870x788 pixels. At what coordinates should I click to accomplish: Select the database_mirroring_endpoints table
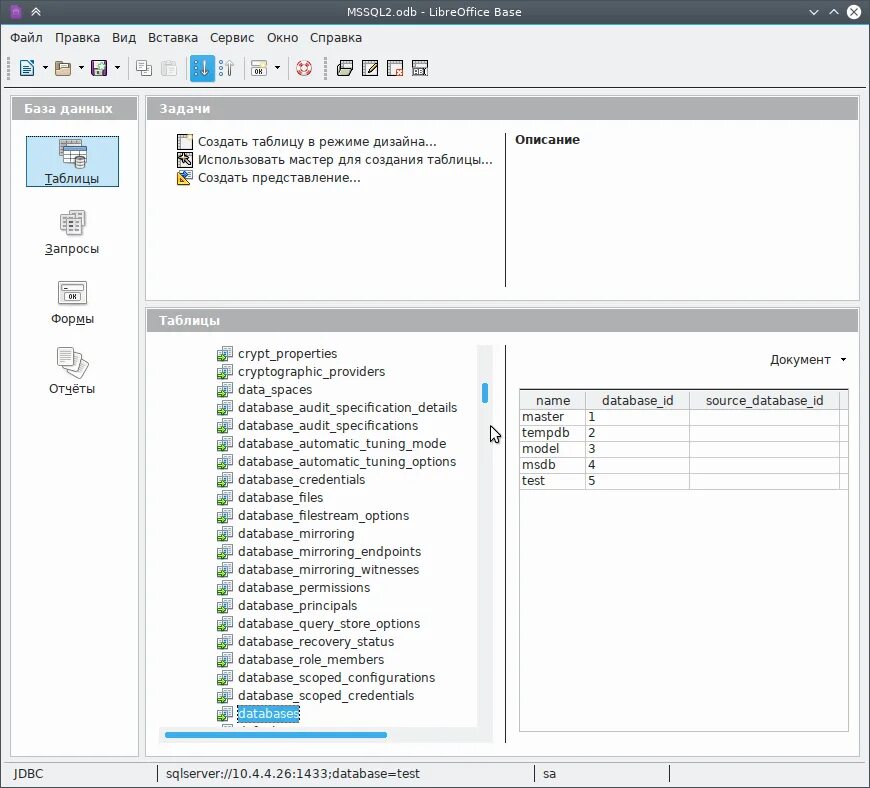pos(330,552)
